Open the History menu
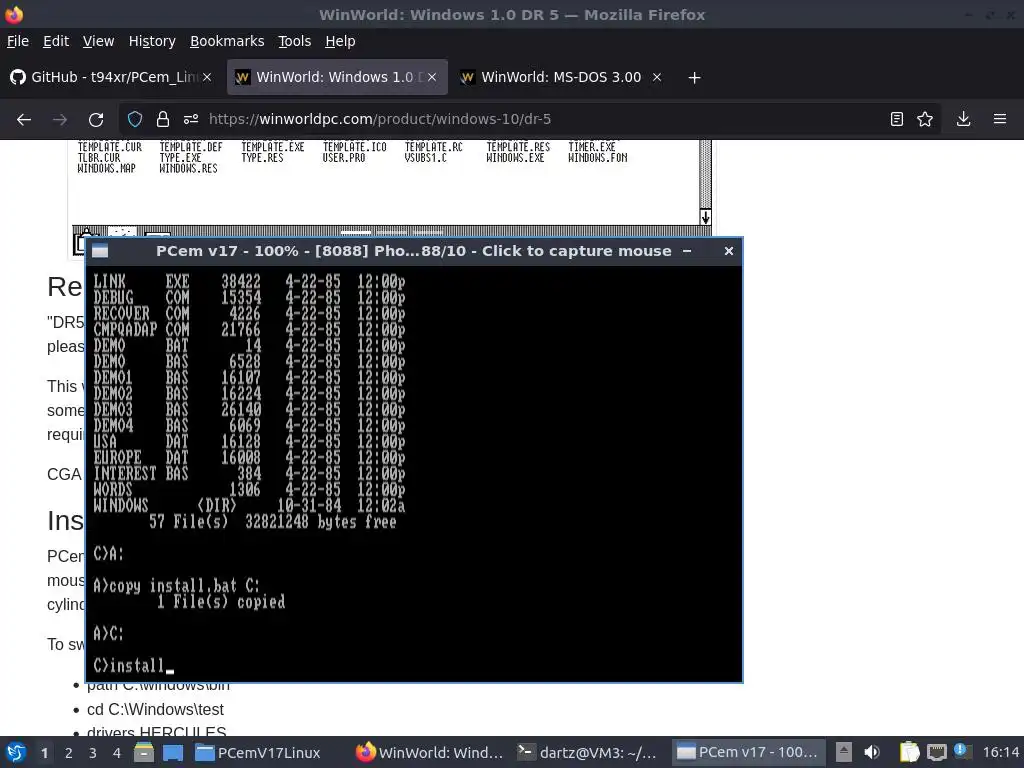 [x=152, y=41]
